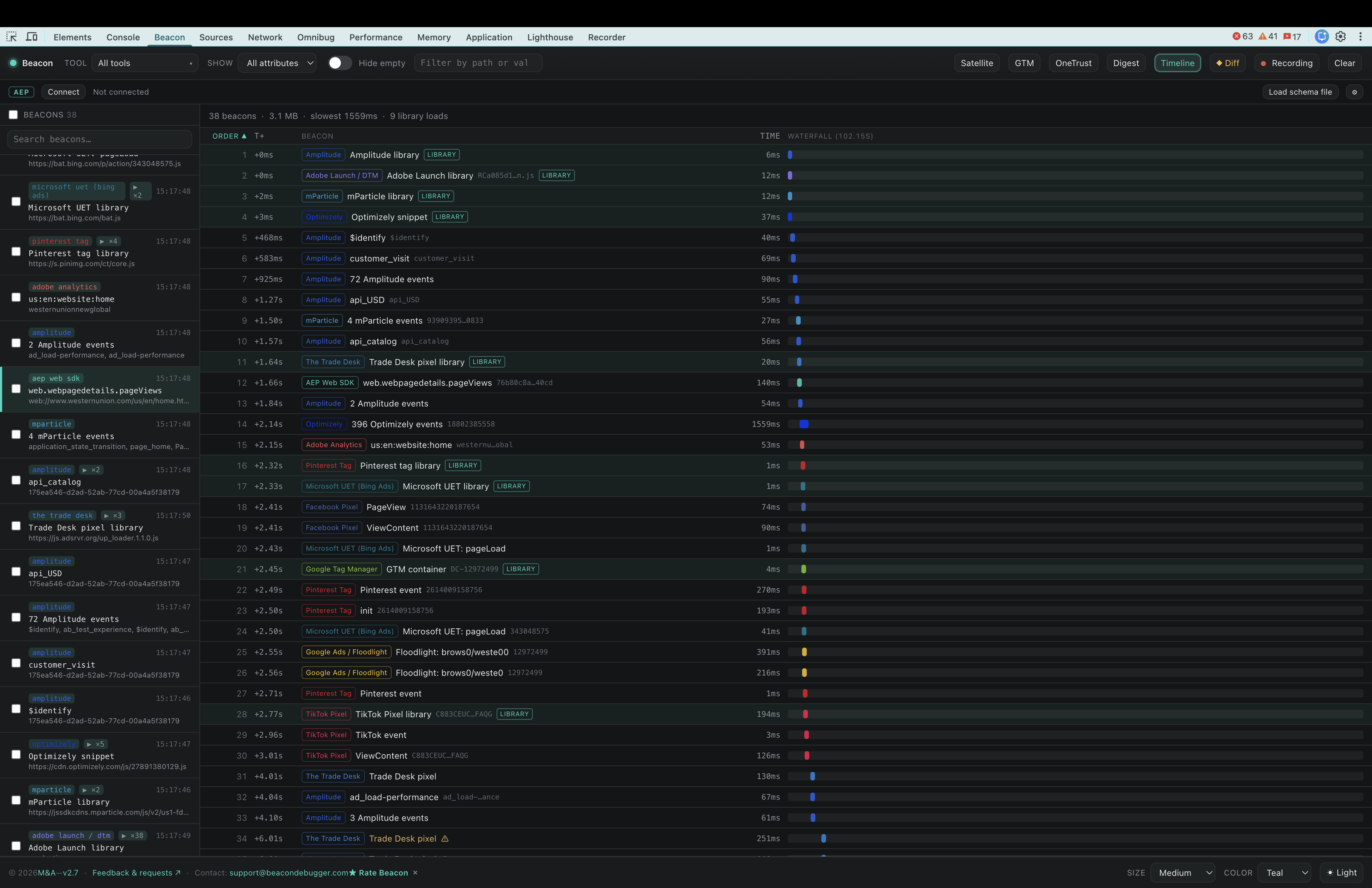Click the AEP Connect button
The height and width of the screenshot is (888, 1372).
(63, 92)
